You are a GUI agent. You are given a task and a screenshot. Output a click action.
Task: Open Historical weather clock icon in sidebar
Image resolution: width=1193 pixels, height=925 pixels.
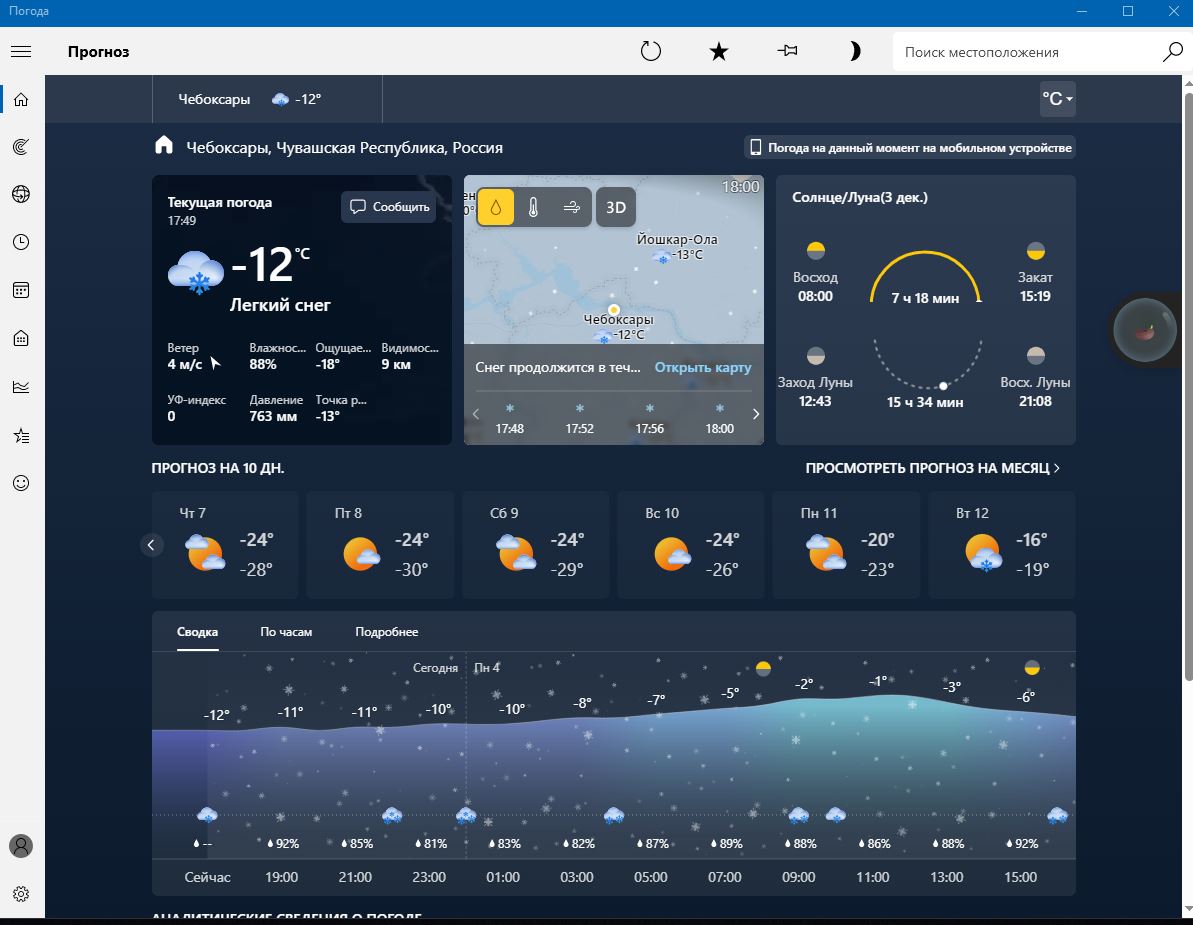(x=21, y=242)
